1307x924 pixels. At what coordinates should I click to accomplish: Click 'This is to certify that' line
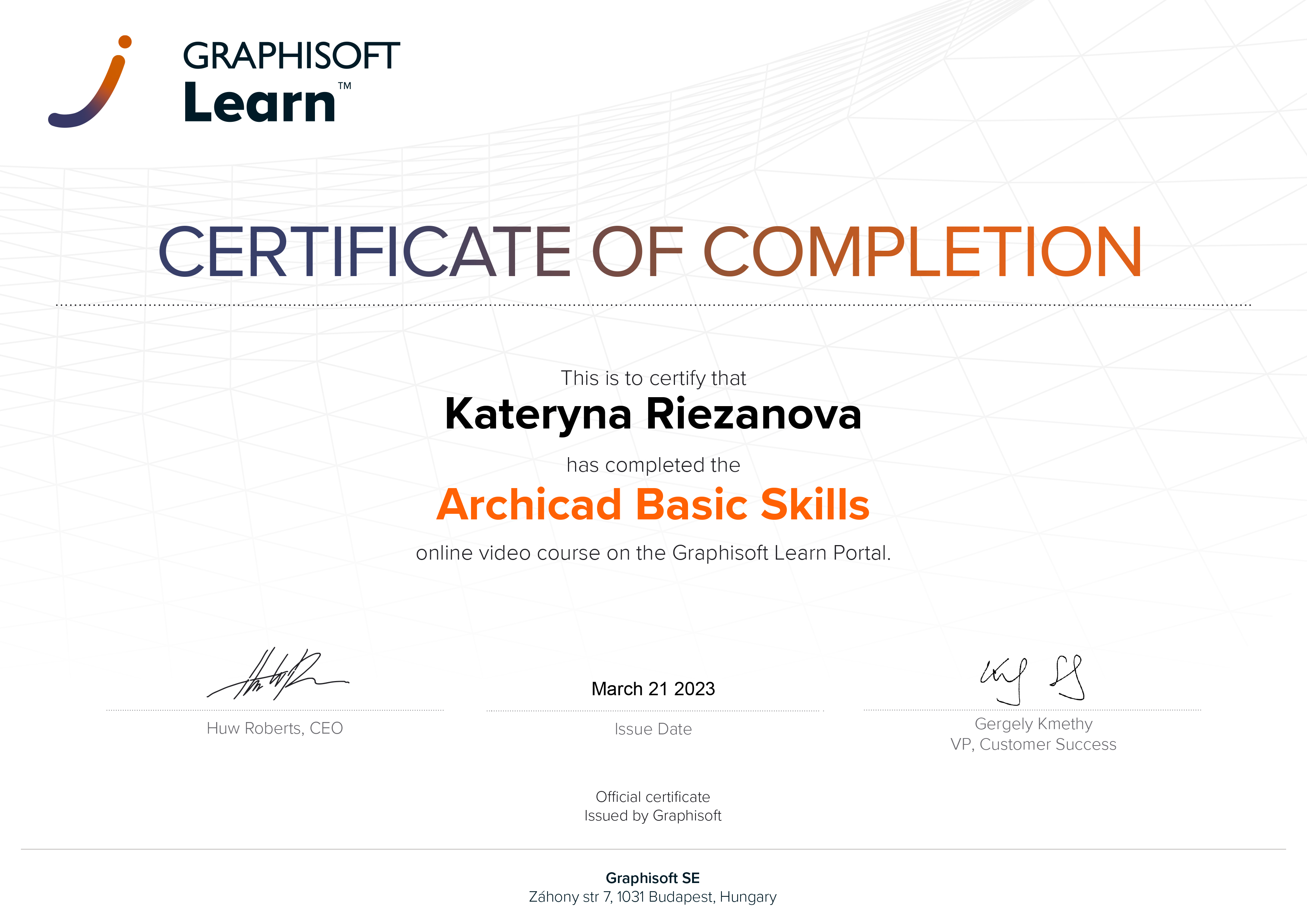click(x=654, y=379)
